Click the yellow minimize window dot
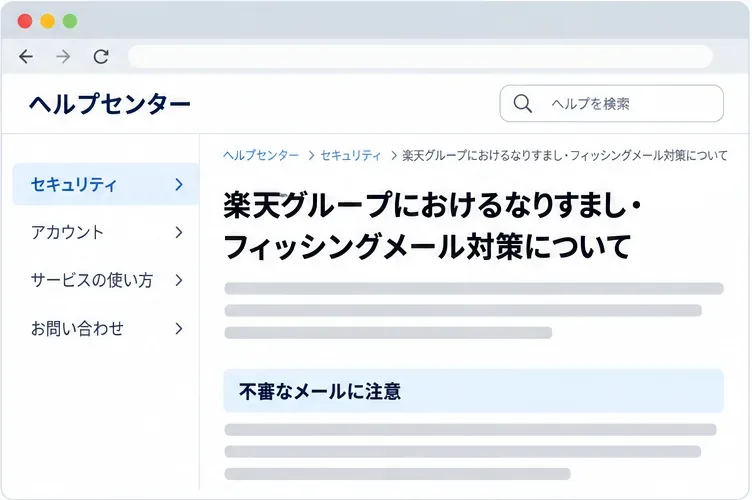 click(47, 21)
